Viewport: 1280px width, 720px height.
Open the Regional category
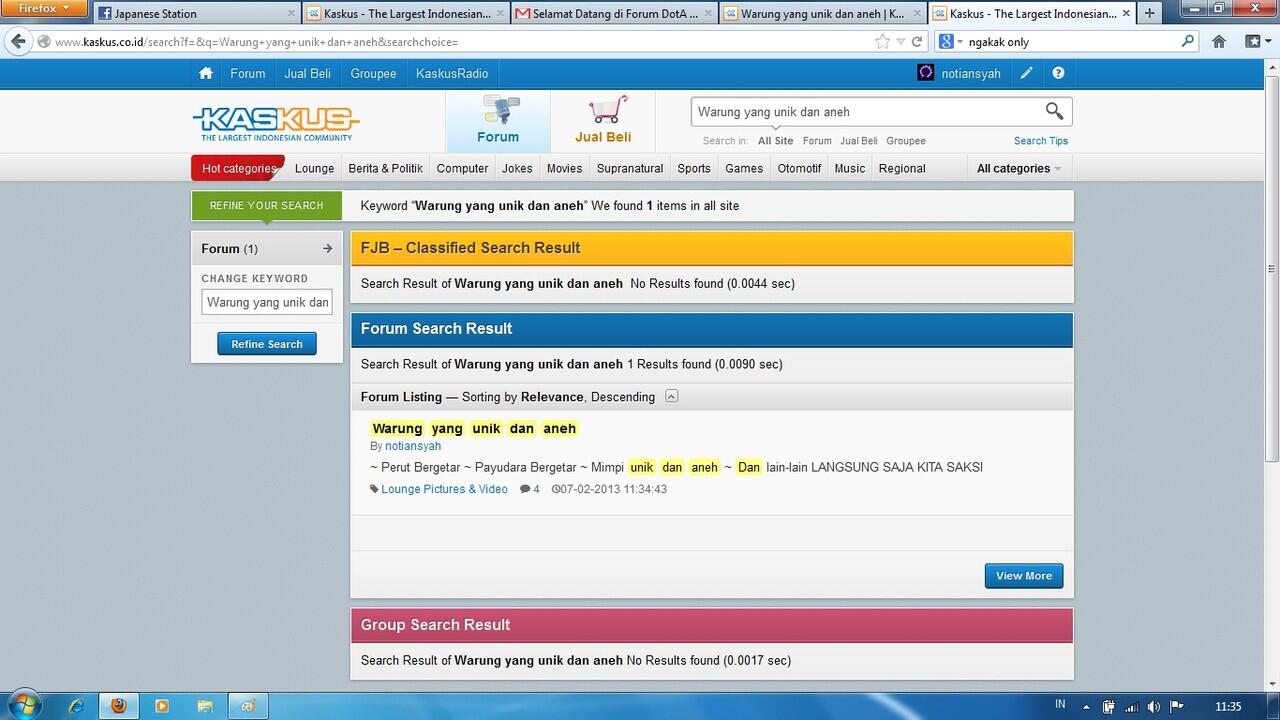point(902,168)
